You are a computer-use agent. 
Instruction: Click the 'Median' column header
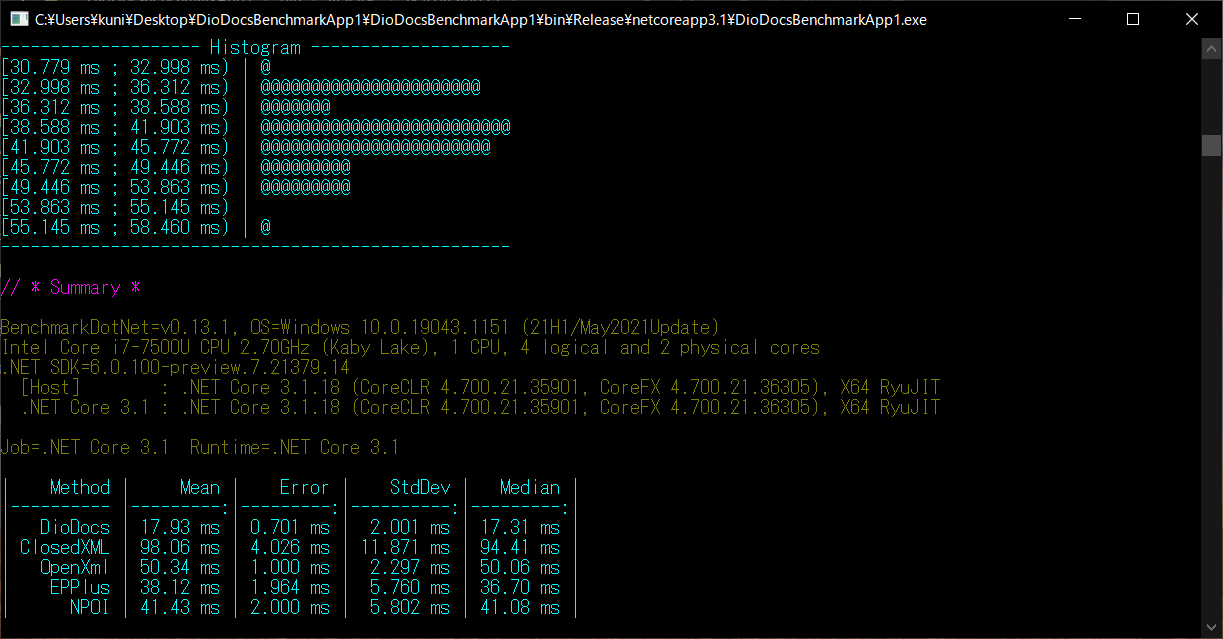530,487
